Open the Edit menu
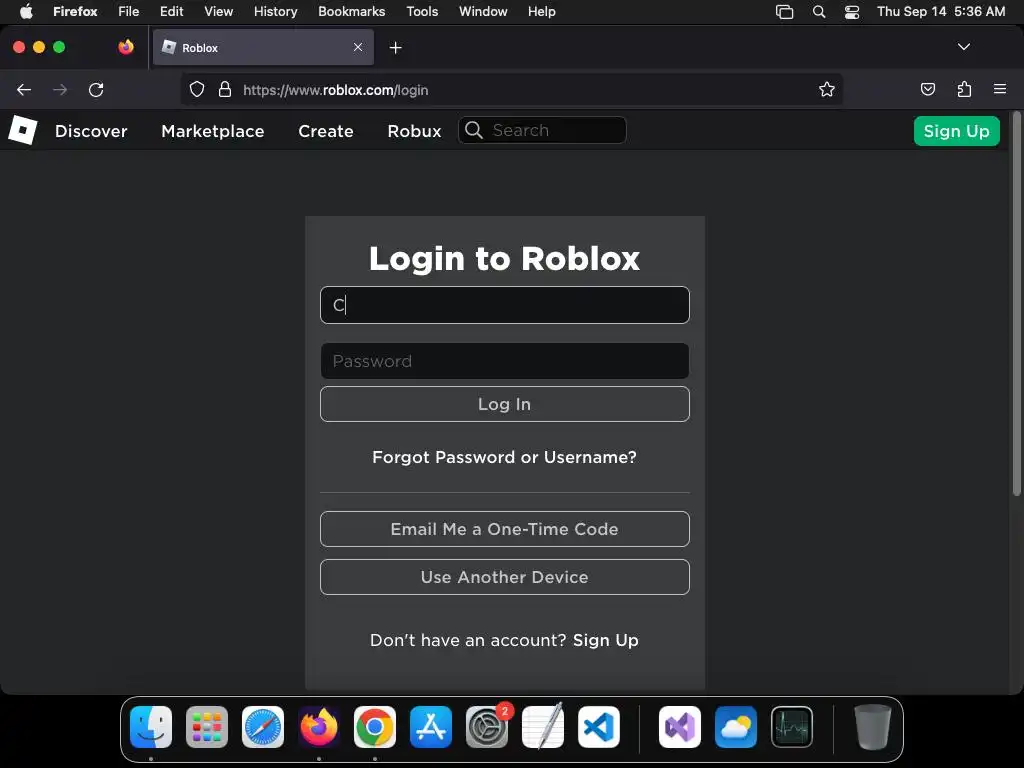Image resolution: width=1024 pixels, height=768 pixels. click(171, 12)
